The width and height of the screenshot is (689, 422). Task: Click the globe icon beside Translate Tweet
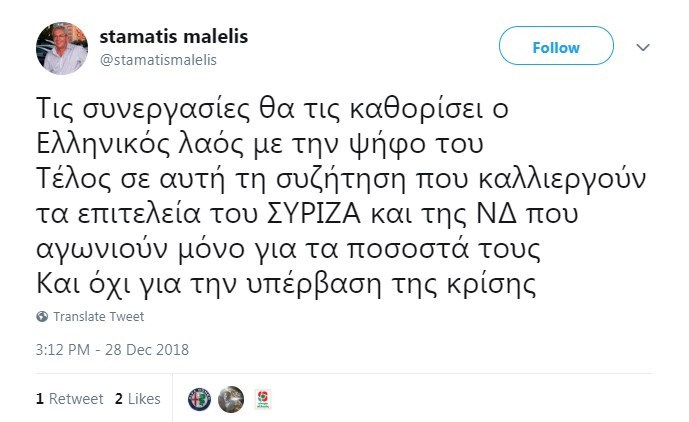(42, 316)
